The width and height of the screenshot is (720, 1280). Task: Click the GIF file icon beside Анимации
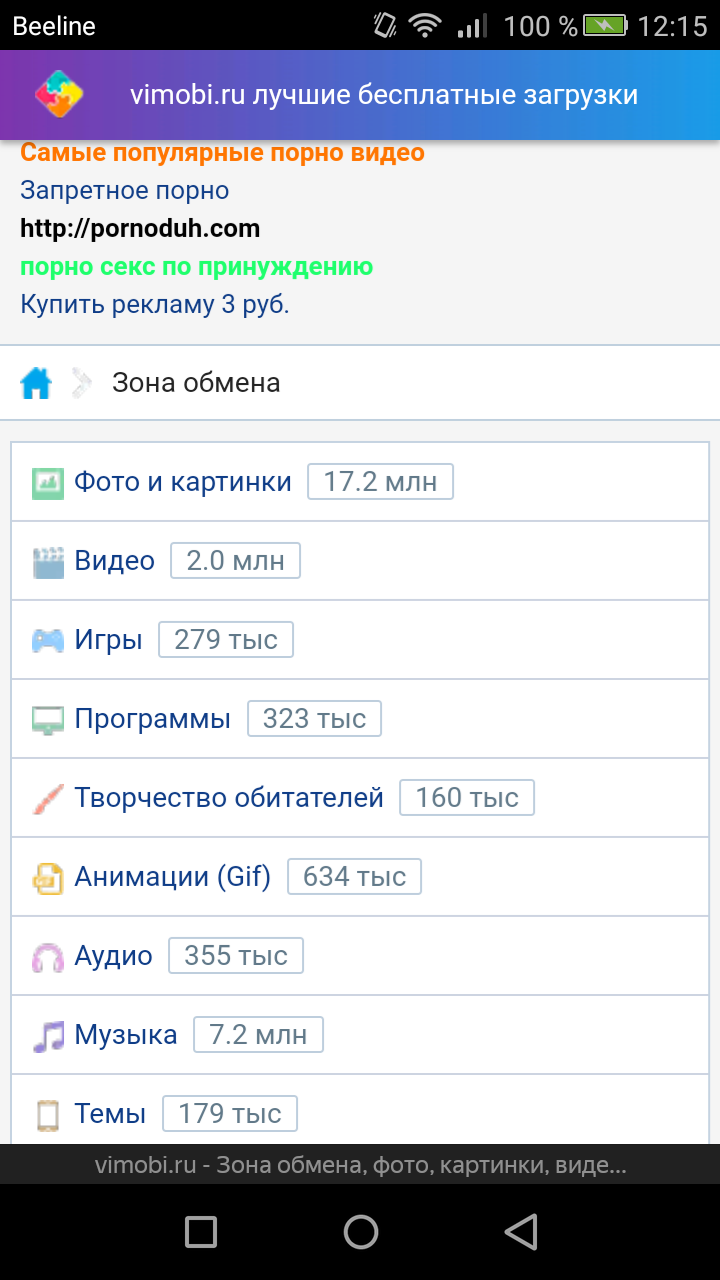coord(47,878)
